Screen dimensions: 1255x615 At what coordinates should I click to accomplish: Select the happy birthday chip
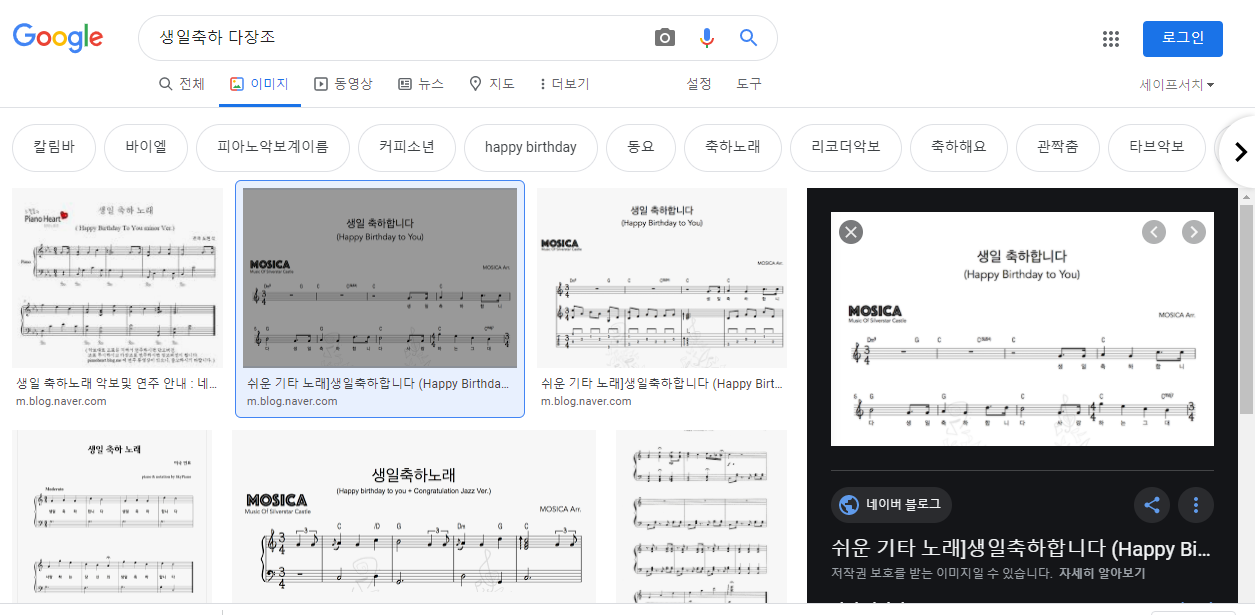pyautogui.click(x=531, y=147)
